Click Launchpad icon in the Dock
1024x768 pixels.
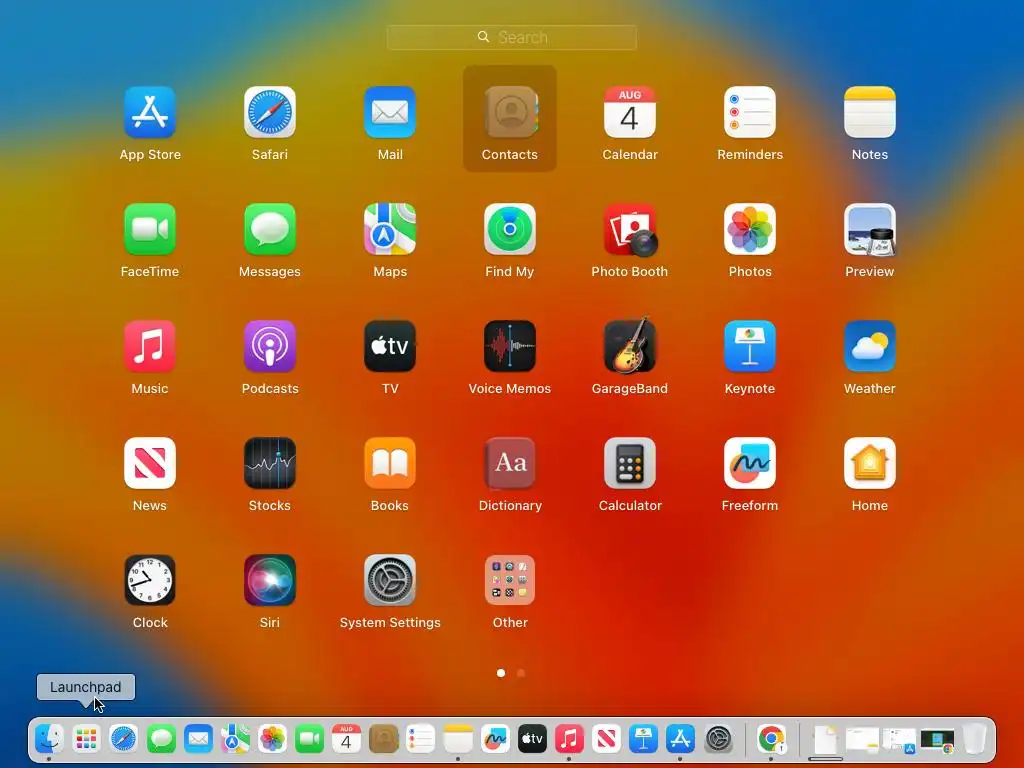click(x=86, y=739)
